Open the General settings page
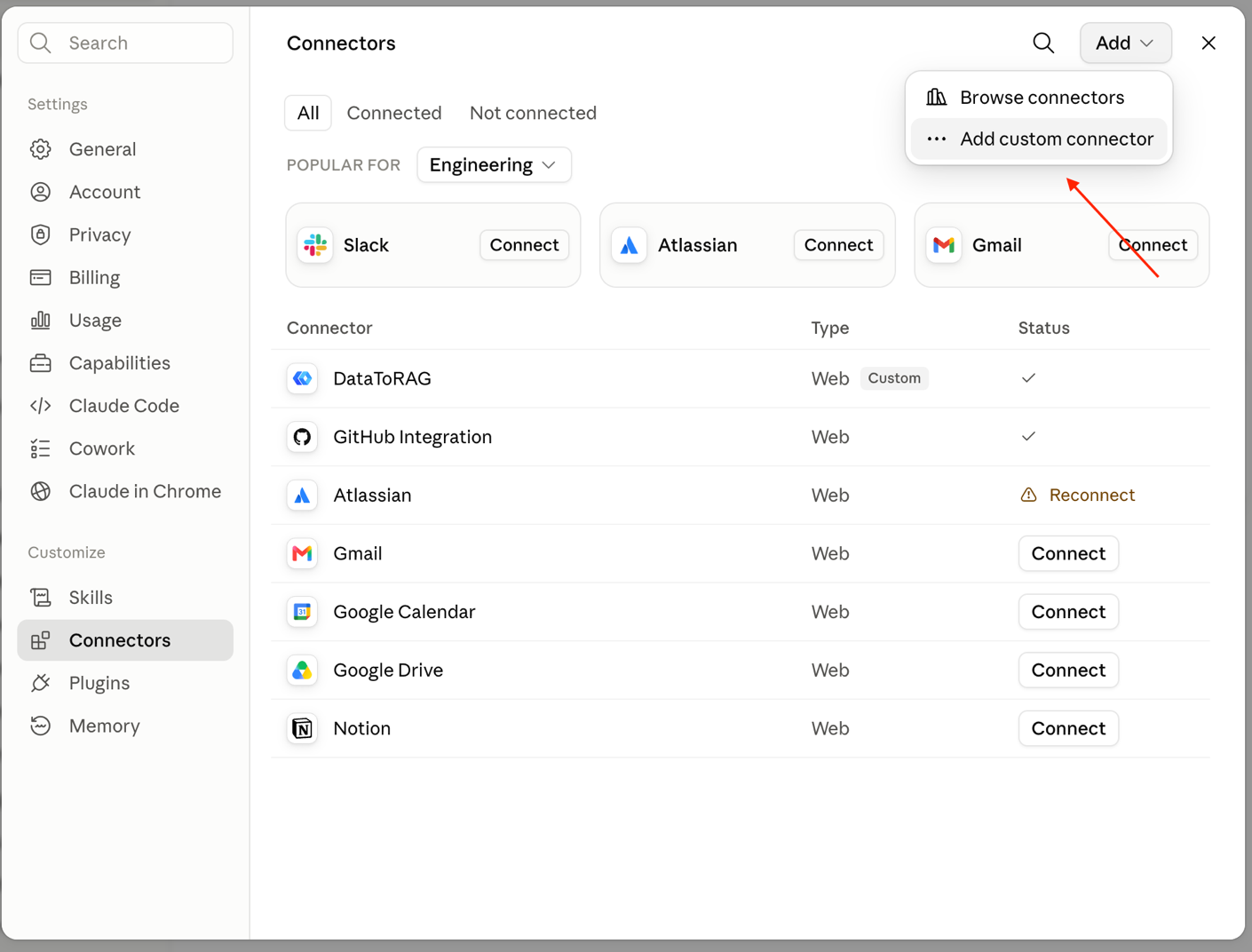The image size is (1252, 952). 125,149
